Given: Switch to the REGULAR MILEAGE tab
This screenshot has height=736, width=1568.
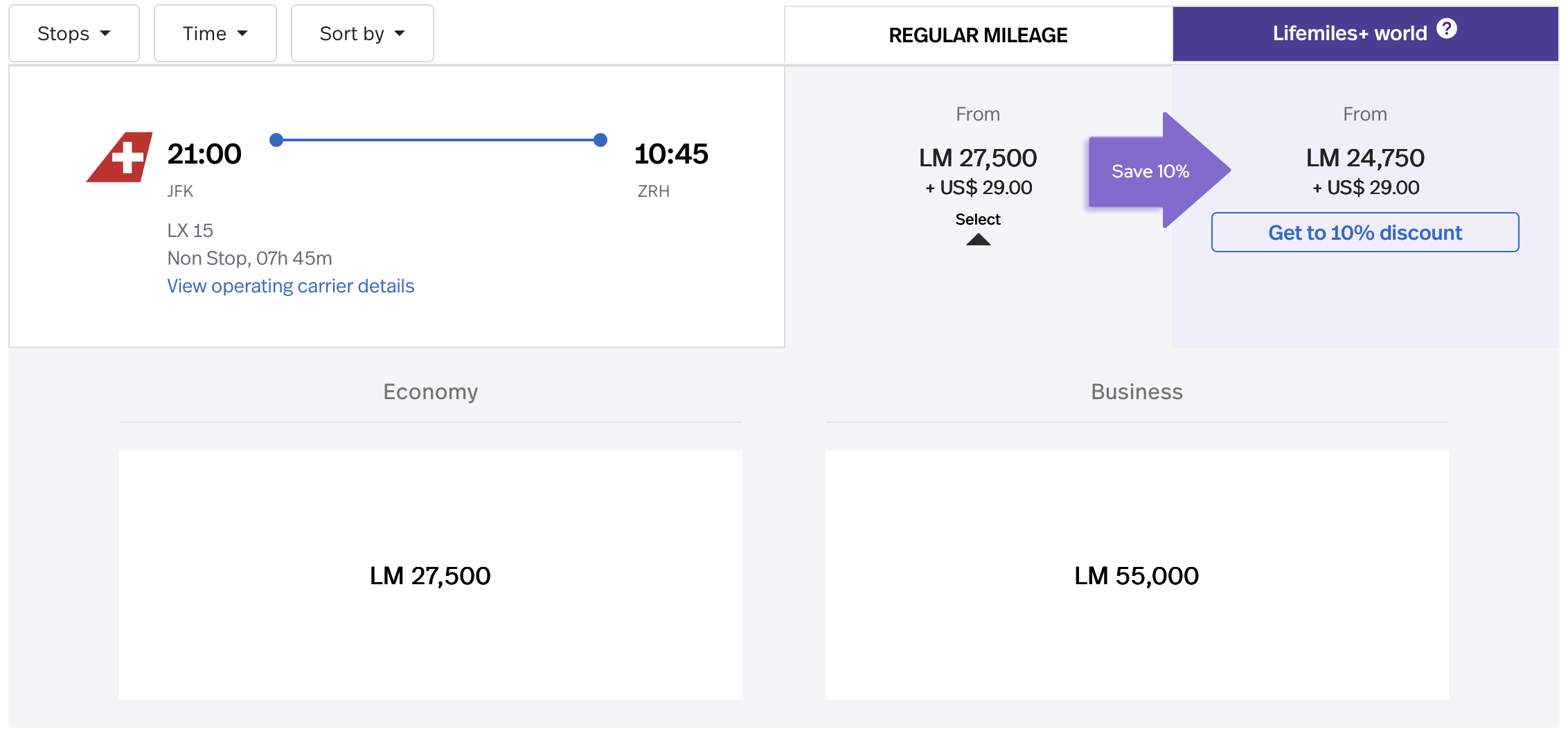Looking at the screenshot, I should [977, 35].
